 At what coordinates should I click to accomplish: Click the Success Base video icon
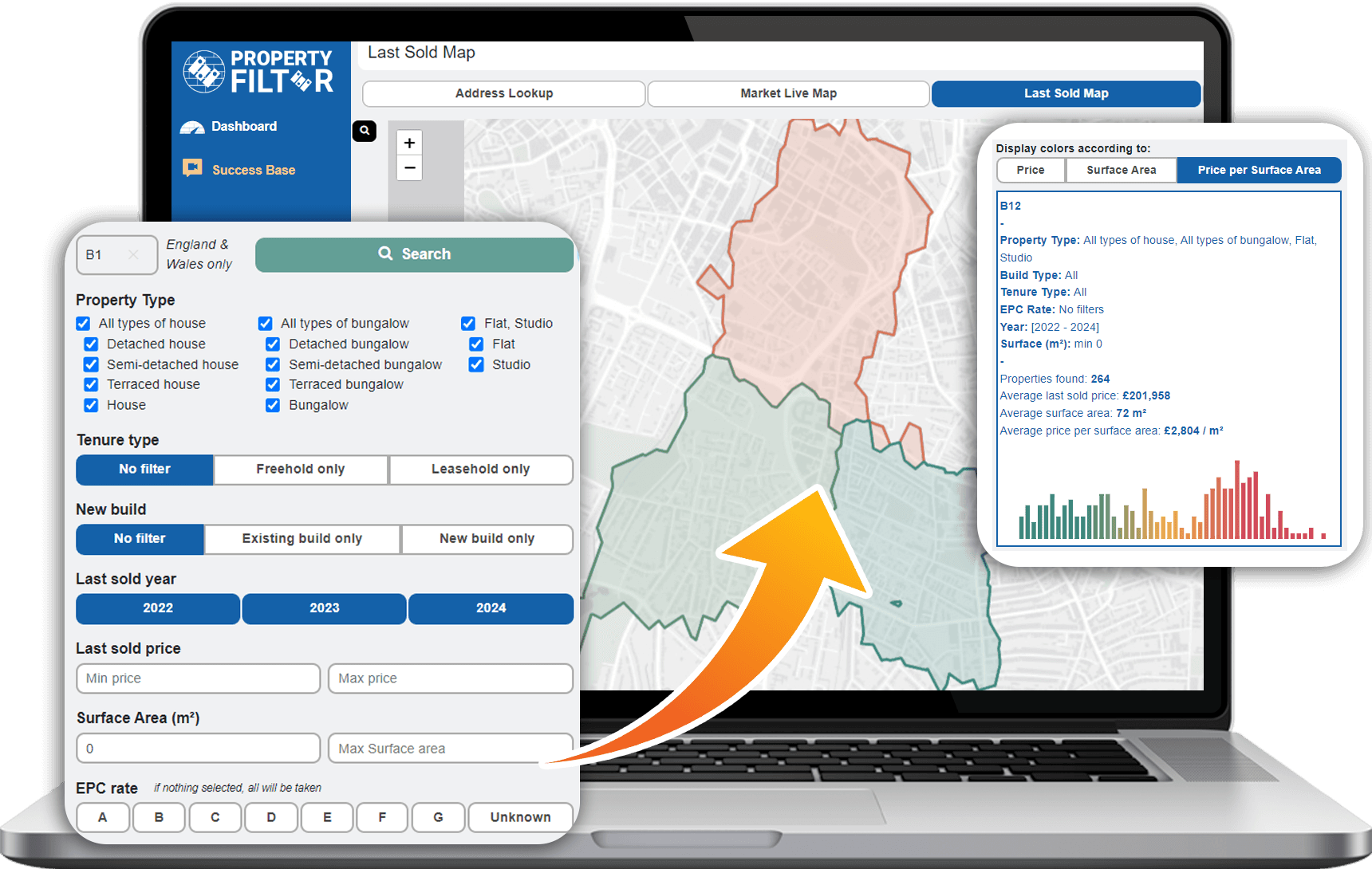(192, 167)
